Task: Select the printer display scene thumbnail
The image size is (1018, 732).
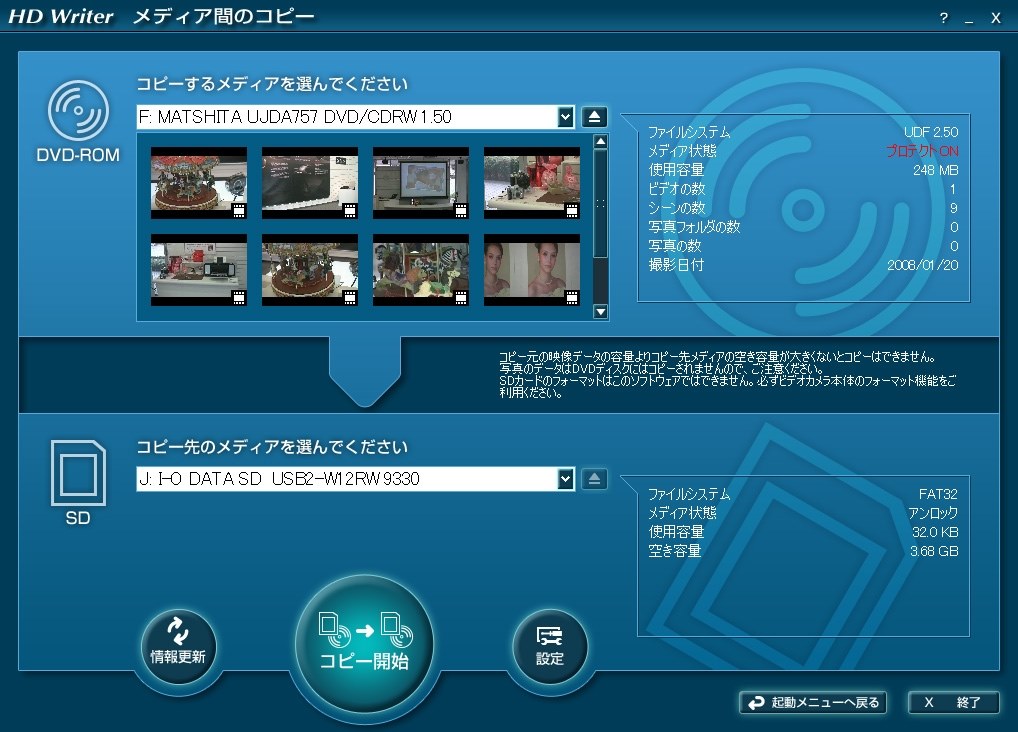Action: (199, 270)
